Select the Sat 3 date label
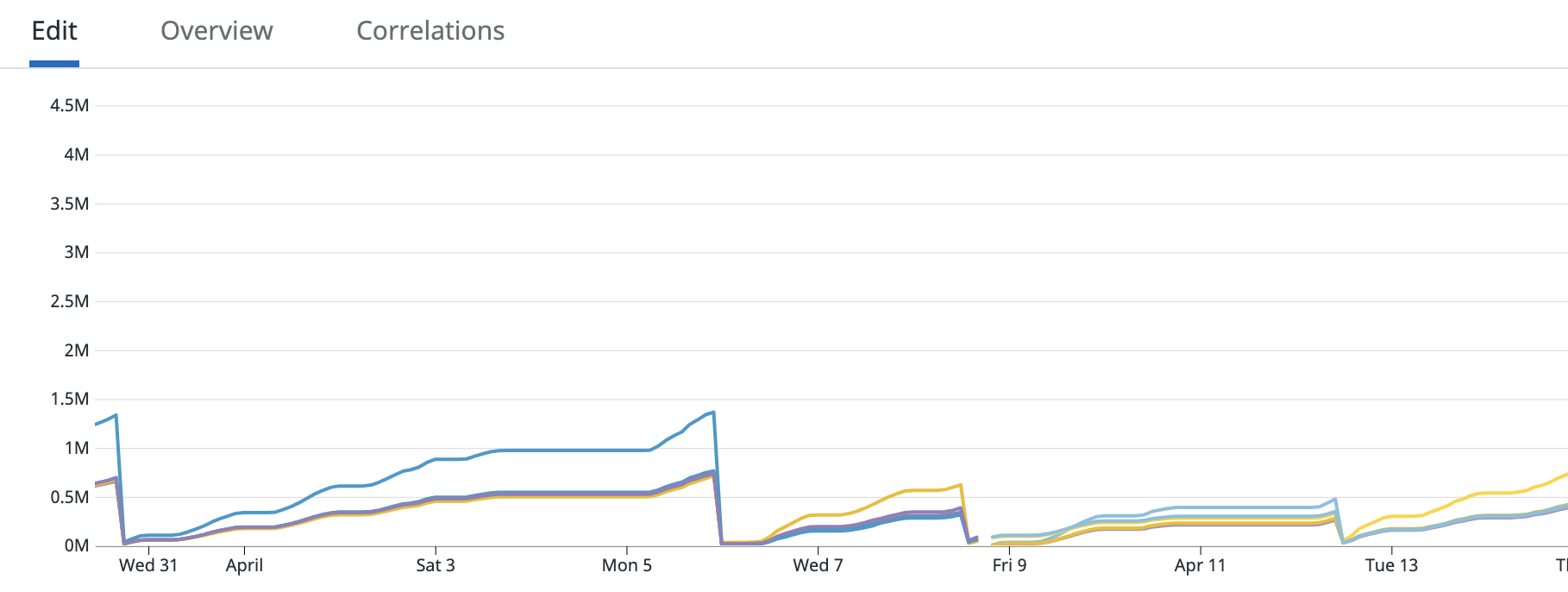1568x592 pixels. click(x=435, y=565)
